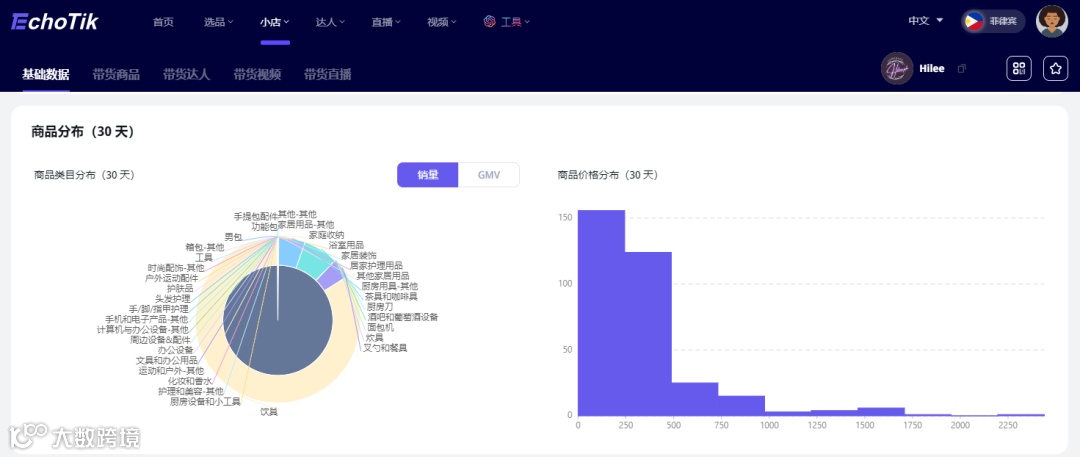1080x457 pixels.
Task: Switch the pie chart to 销量
Action: [x=428, y=175]
